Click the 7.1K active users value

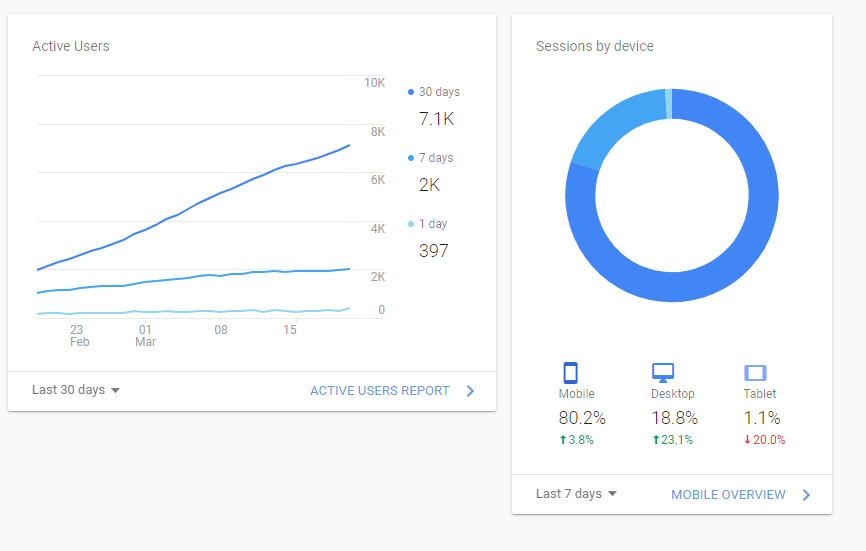pyautogui.click(x=436, y=119)
